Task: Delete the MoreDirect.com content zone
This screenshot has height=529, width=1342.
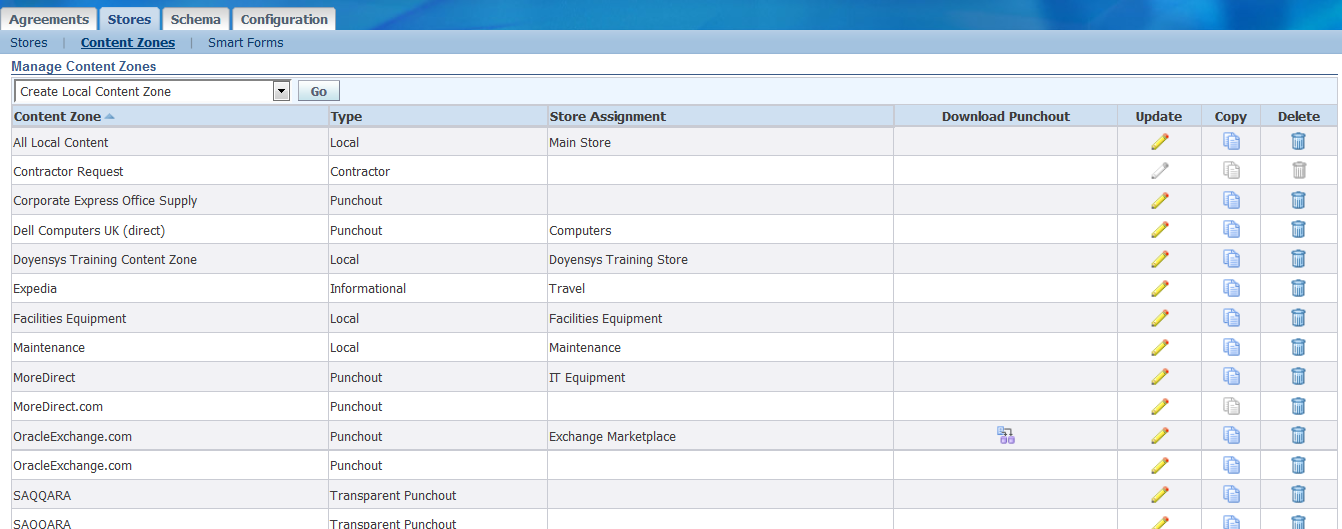Action: [x=1298, y=406]
